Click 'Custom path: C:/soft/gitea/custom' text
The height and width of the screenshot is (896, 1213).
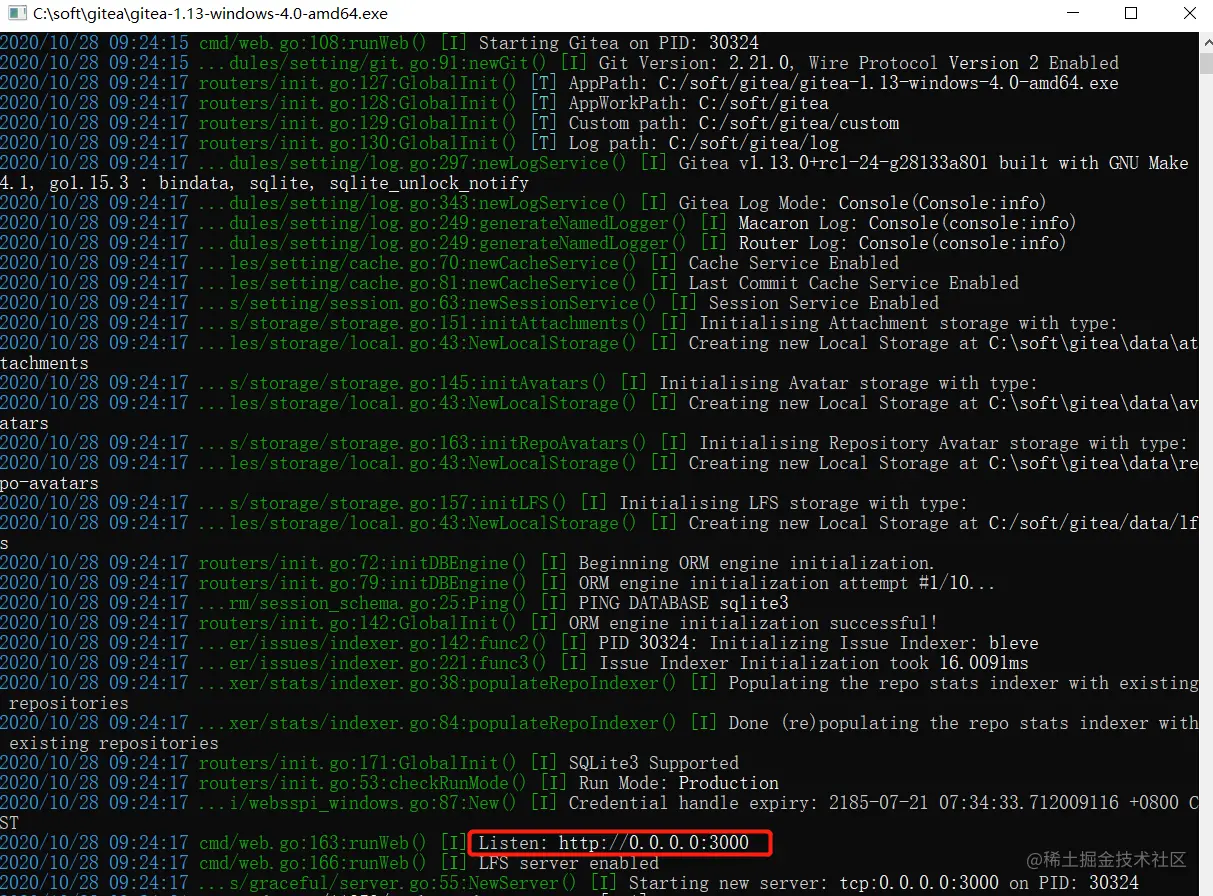pos(733,123)
